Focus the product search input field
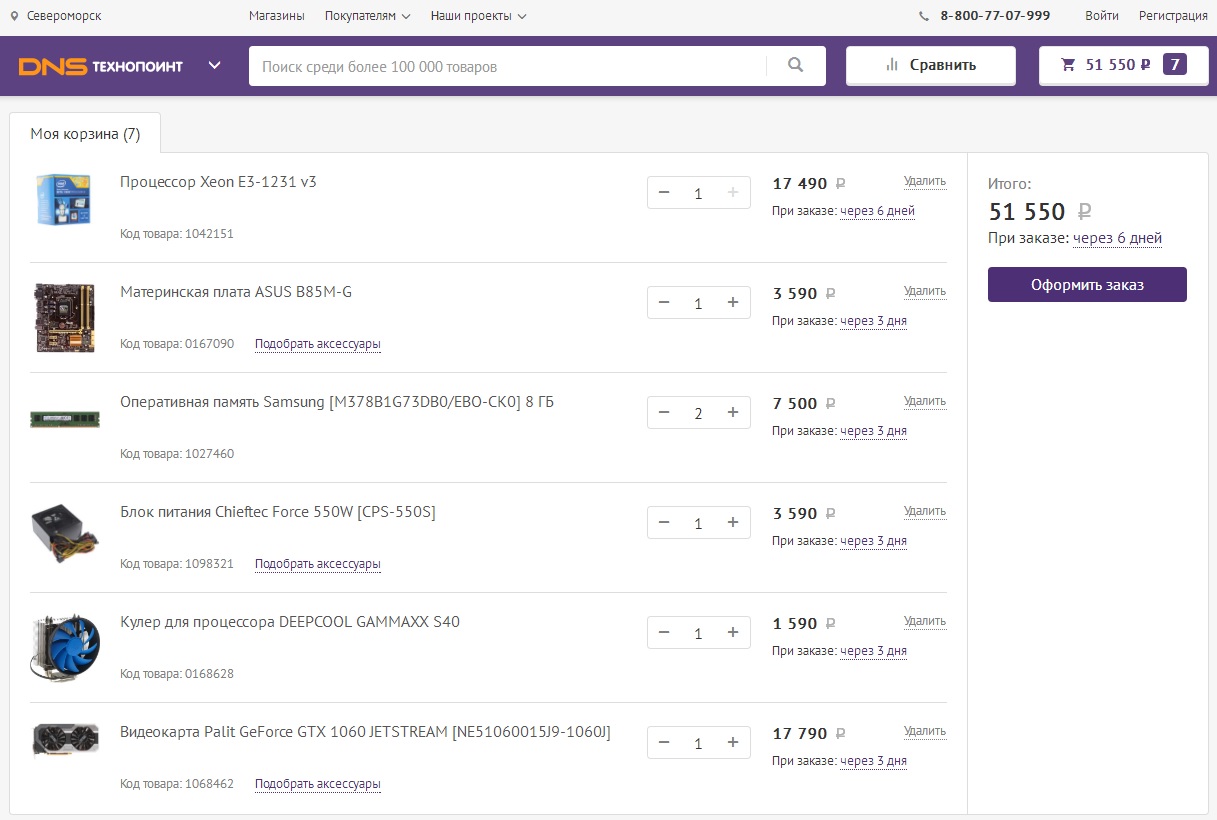1217x820 pixels. click(507, 67)
